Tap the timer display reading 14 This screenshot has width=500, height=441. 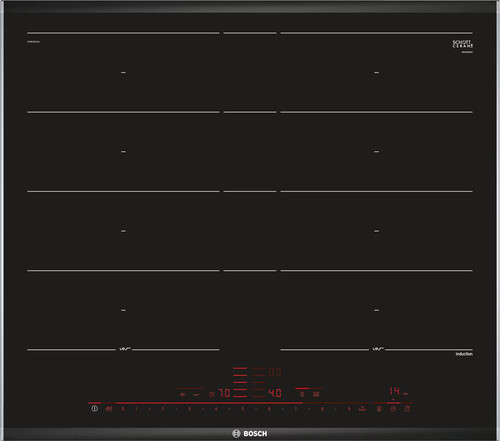coord(395,391)
